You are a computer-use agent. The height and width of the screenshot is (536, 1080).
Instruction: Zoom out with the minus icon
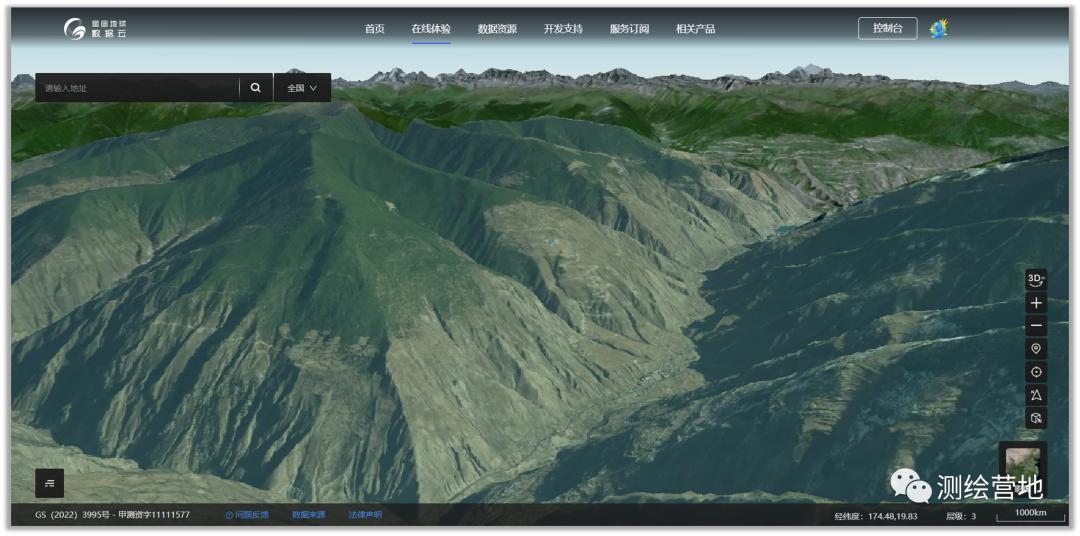tap(1036, 326)
